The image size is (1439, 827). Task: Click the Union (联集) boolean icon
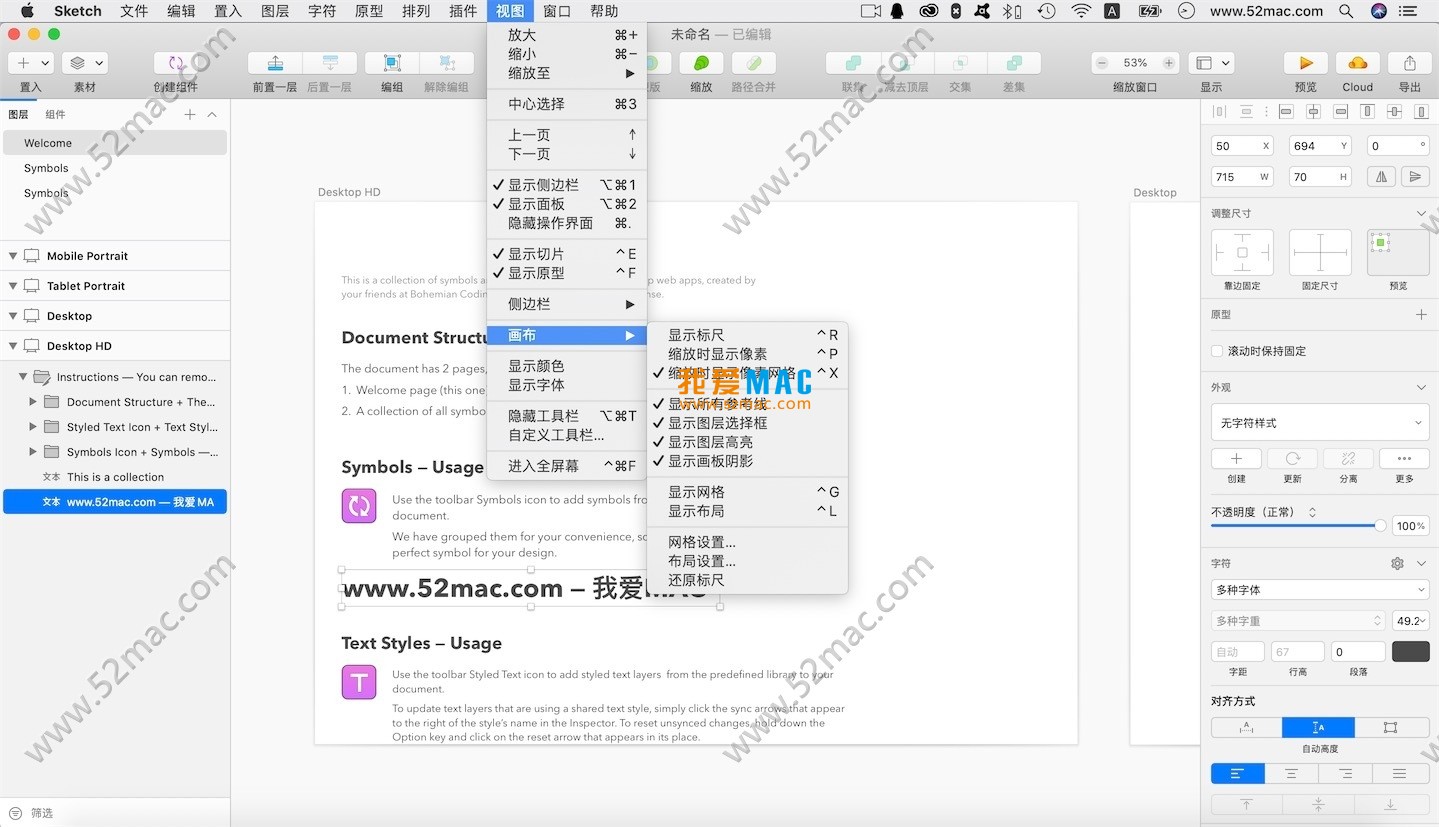click(x=853, y=63)
